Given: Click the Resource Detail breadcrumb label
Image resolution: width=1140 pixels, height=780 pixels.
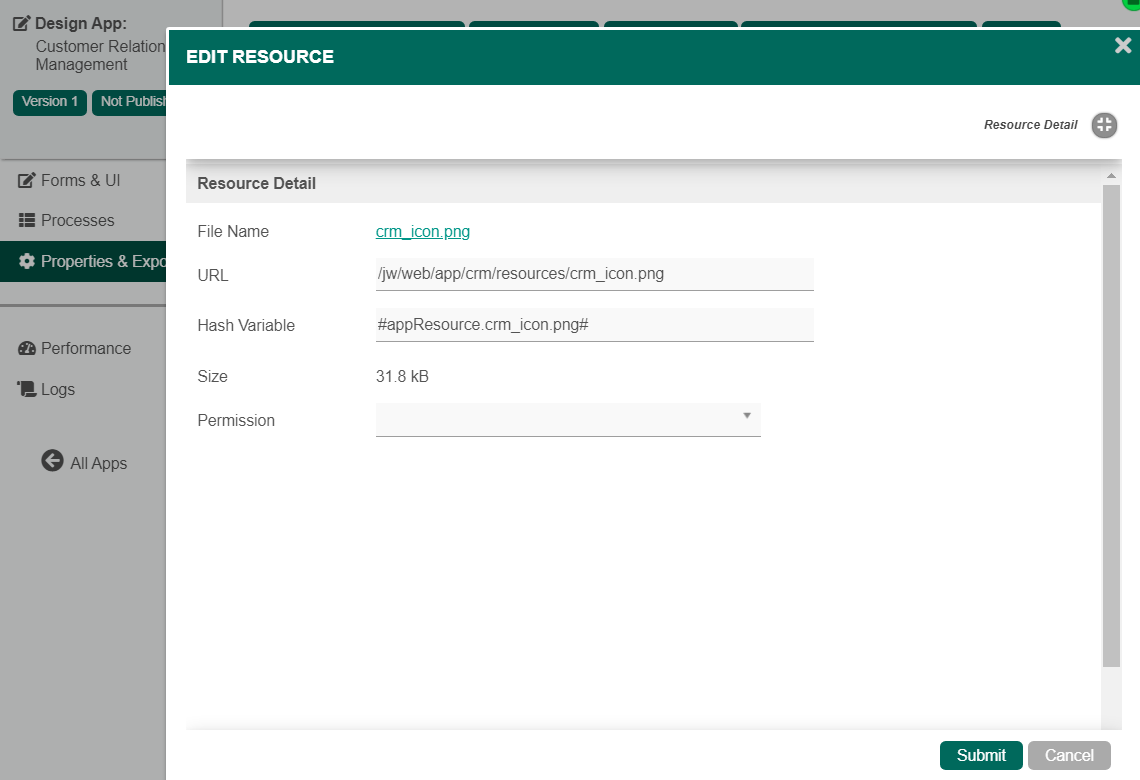Looking at the screenshot, I should pos(1030,125).
